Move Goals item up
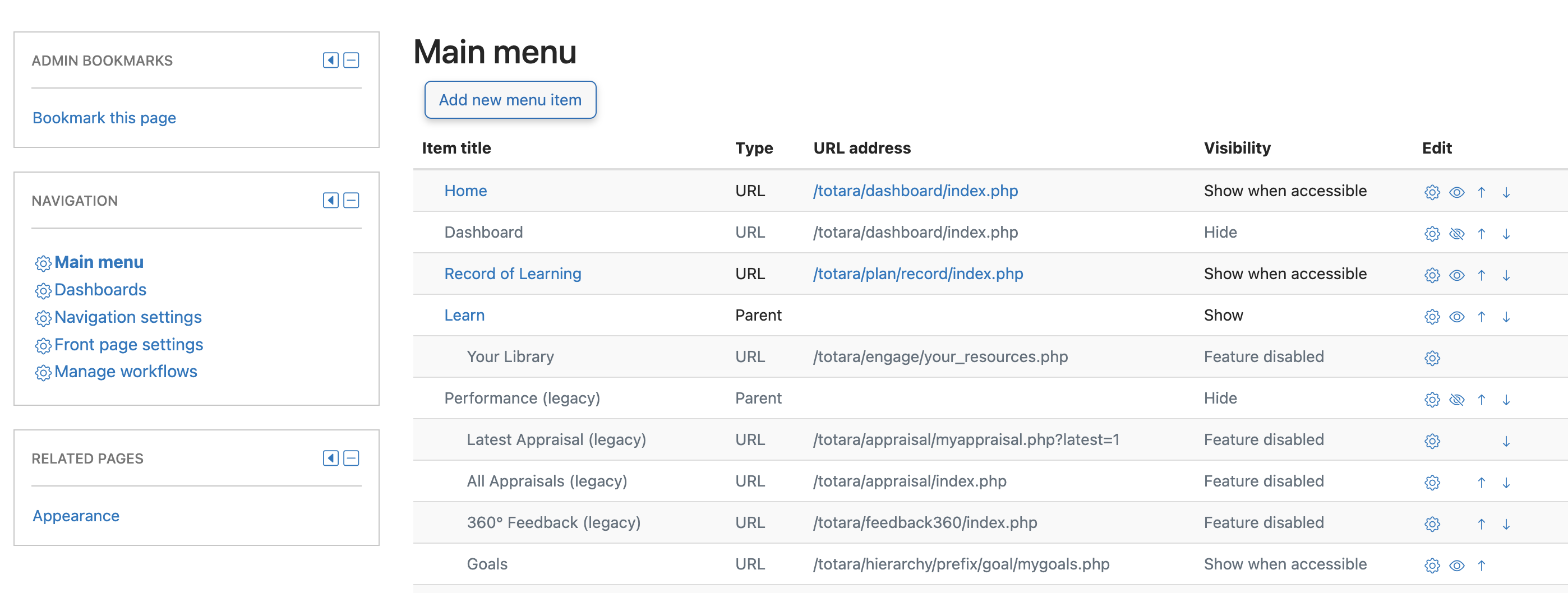This screenshot has width=1568, height=593. tap(1481, 565)
